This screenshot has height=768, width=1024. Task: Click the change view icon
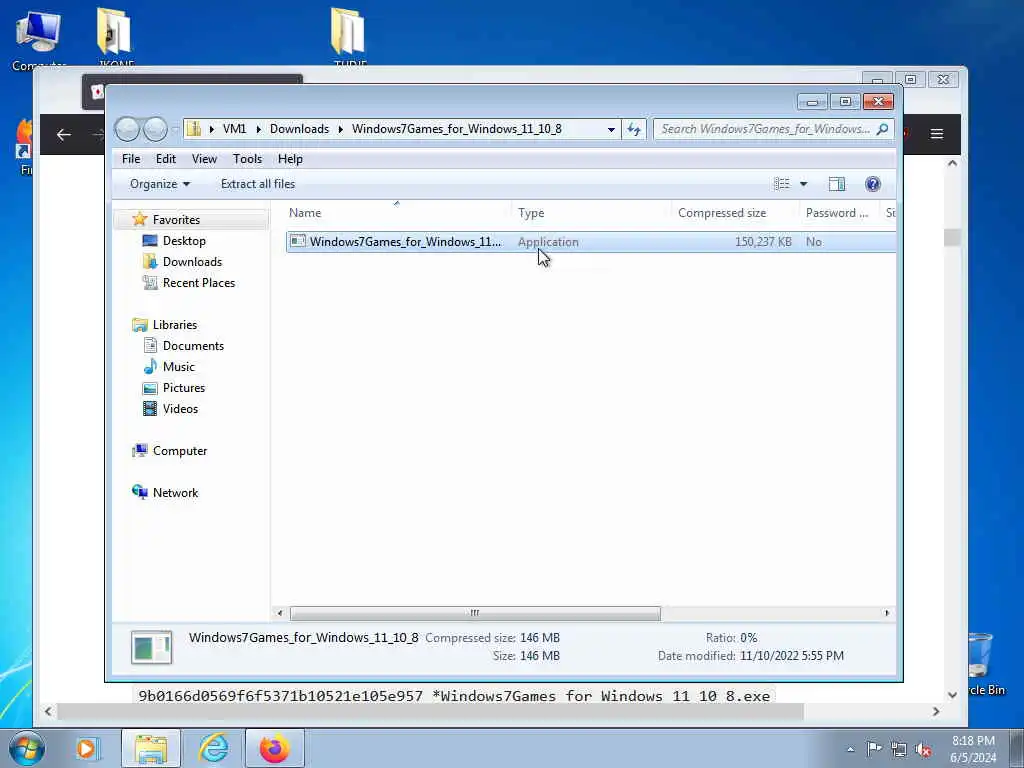tap(782, 184)
